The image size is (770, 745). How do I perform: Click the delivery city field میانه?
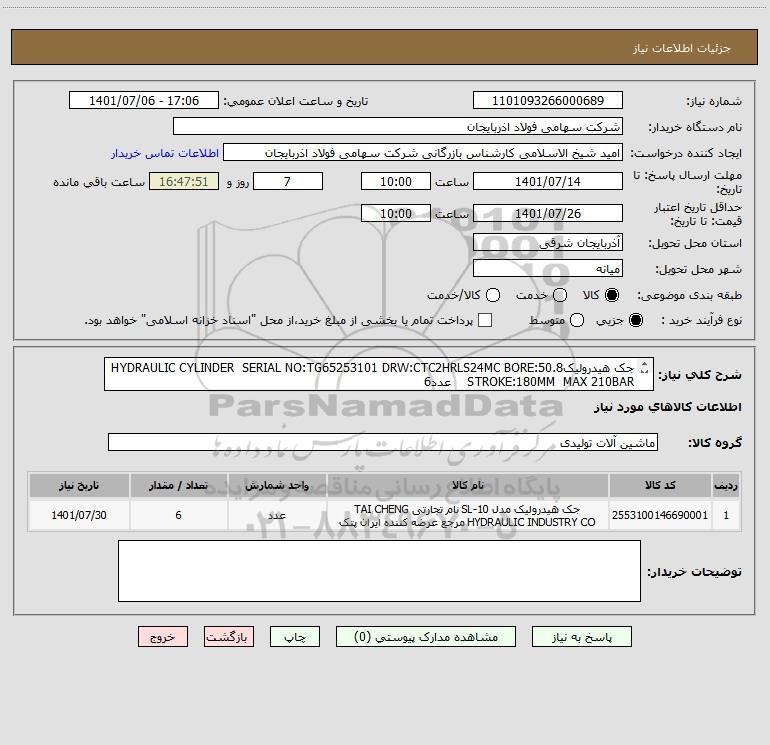coord(548,268)
